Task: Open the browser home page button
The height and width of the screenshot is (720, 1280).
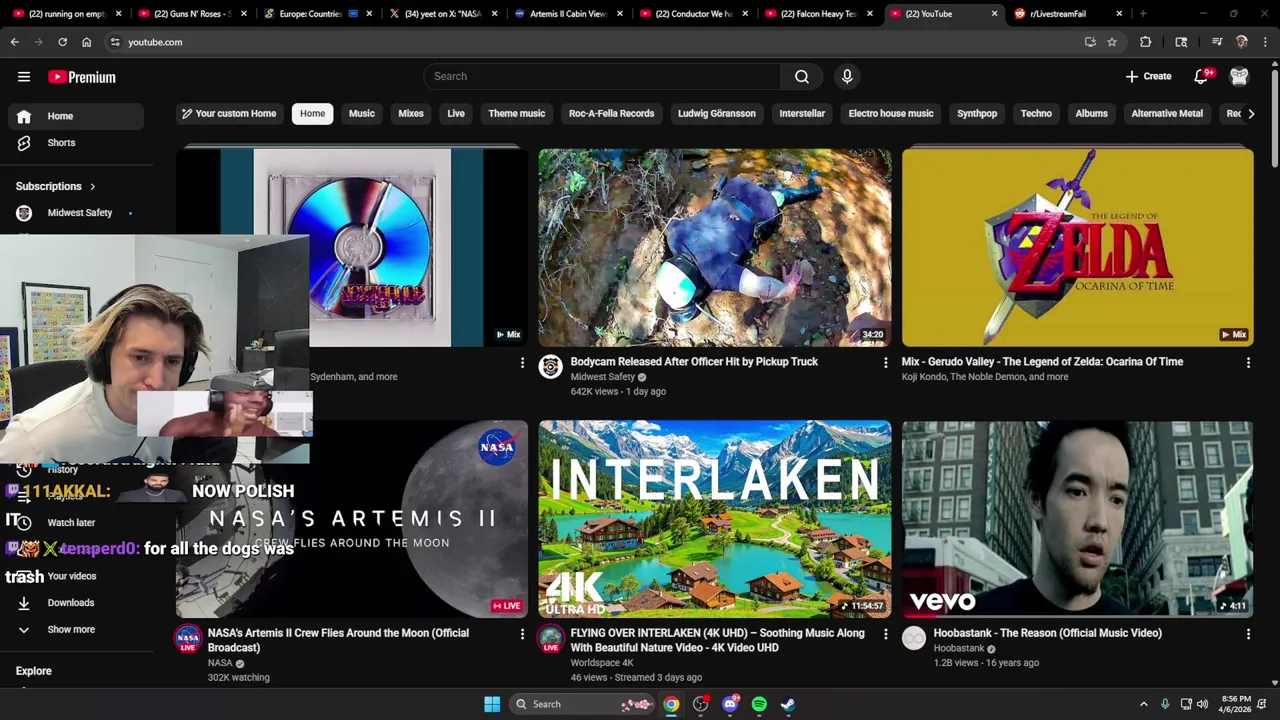Action: [x=87, y=42]
